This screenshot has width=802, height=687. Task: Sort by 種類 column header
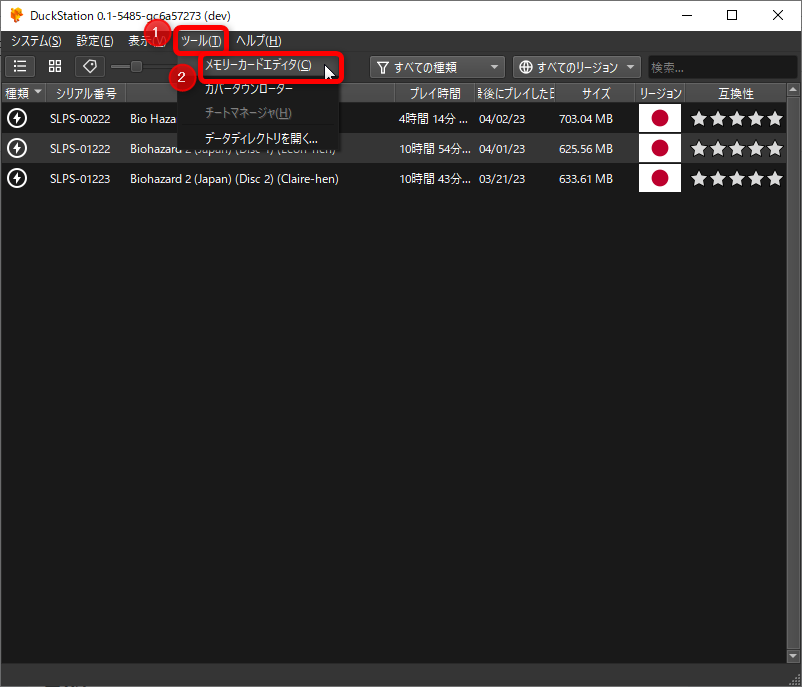point(24,93)
